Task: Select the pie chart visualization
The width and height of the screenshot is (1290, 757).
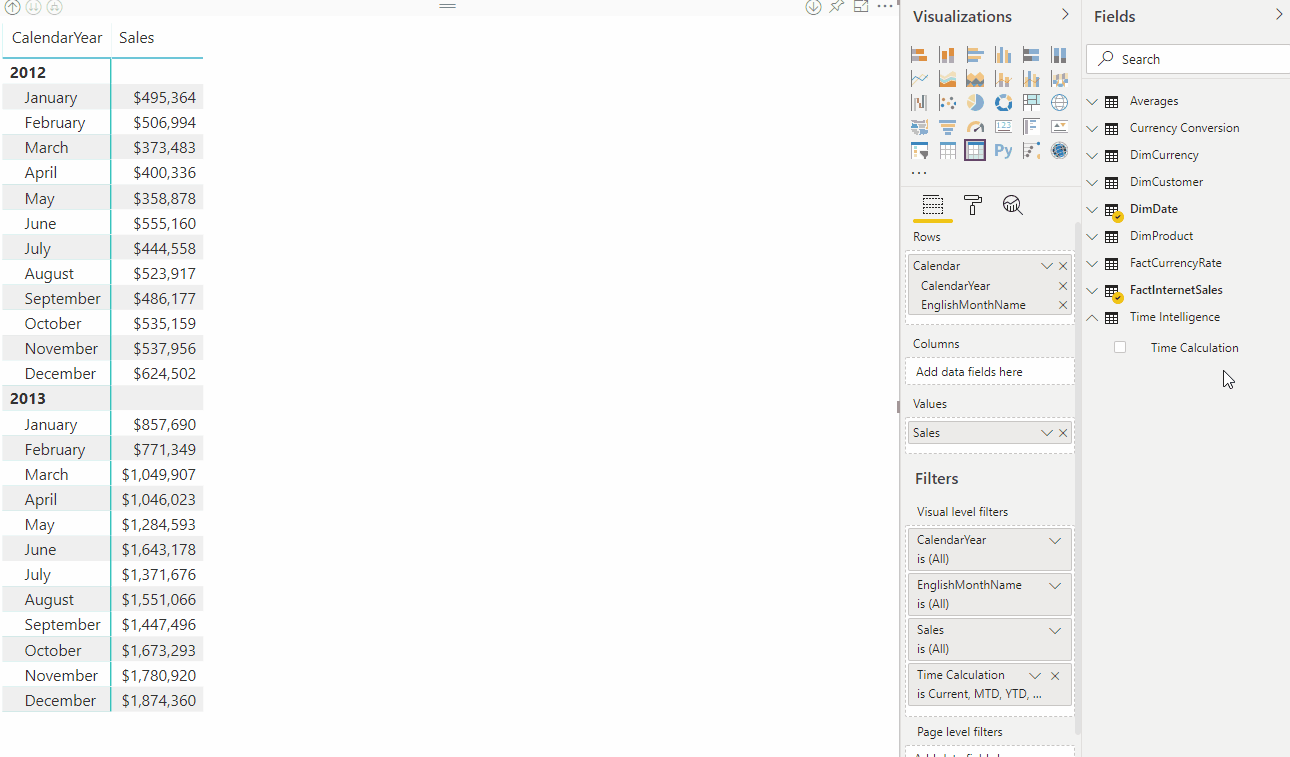Action: [x=975, y=101]
